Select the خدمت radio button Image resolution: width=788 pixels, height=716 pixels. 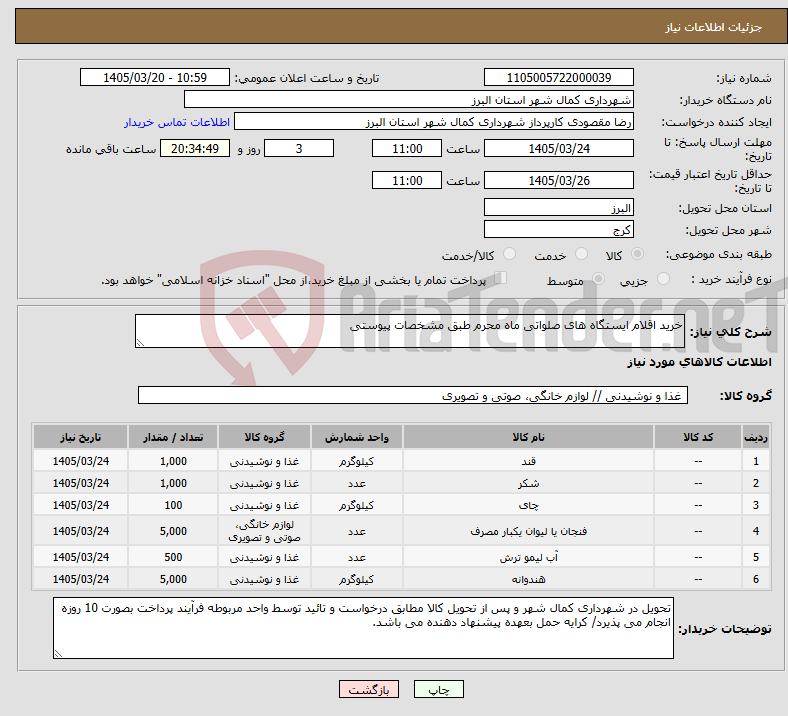click(x=581, y=254)
